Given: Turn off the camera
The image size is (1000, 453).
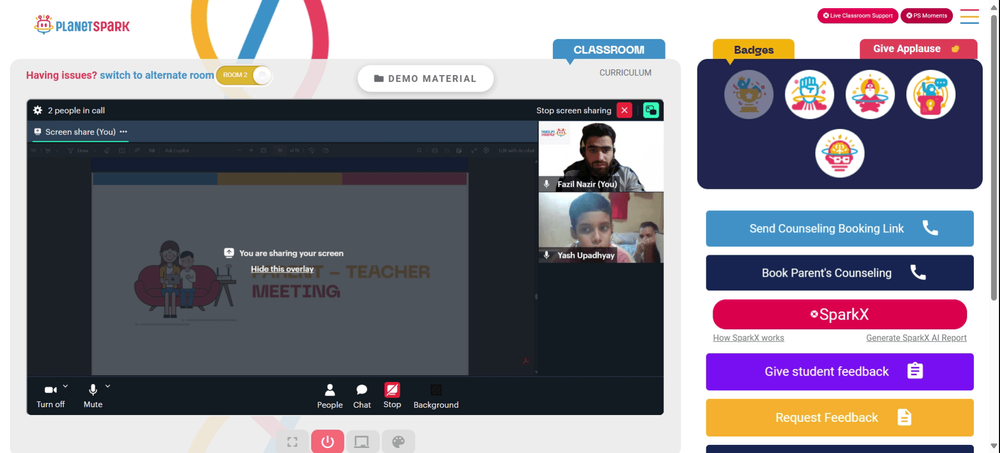Looking at the screenshot, I should point(50,396).
